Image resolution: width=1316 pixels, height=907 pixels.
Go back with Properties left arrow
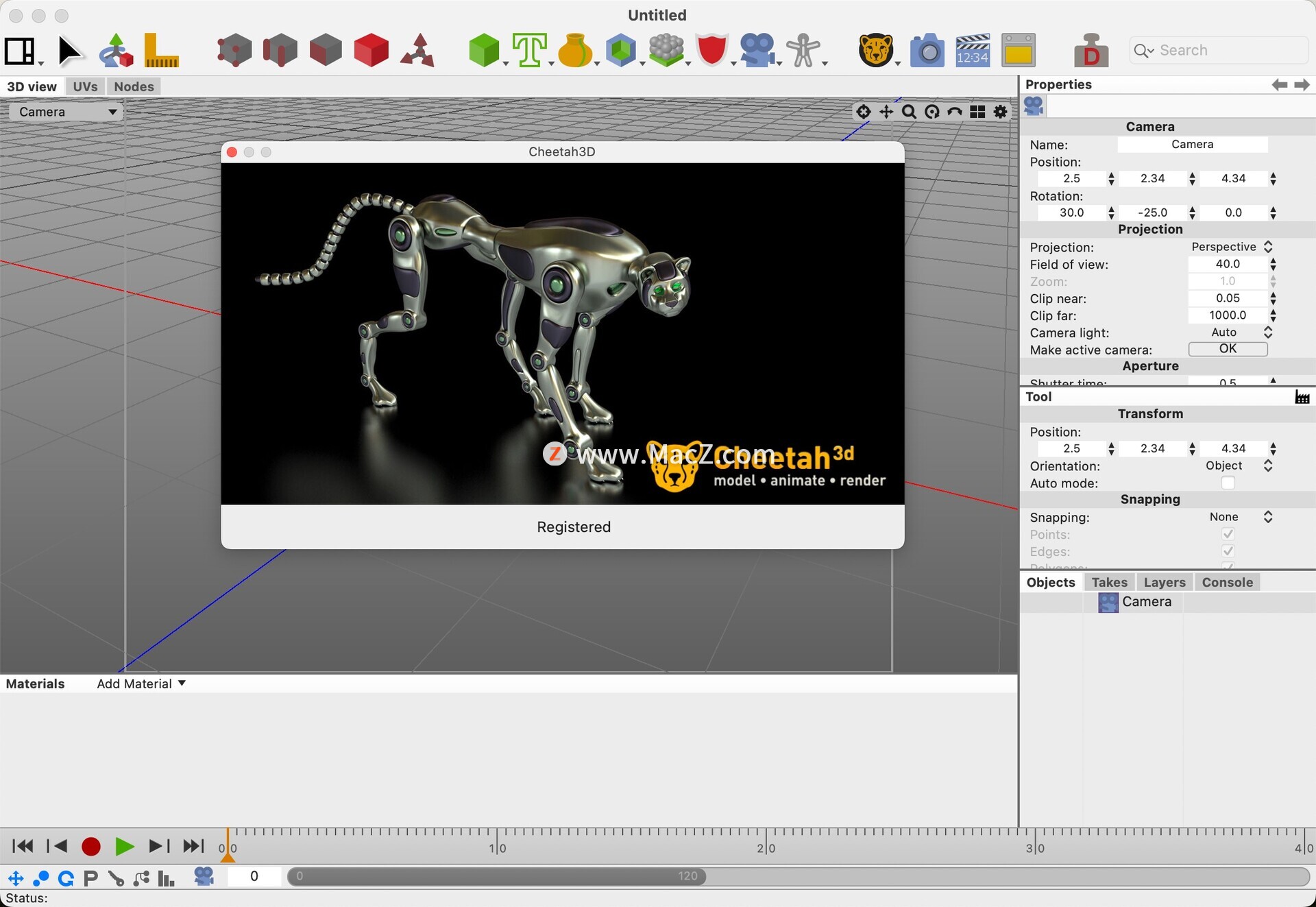tap(1279, 84)
